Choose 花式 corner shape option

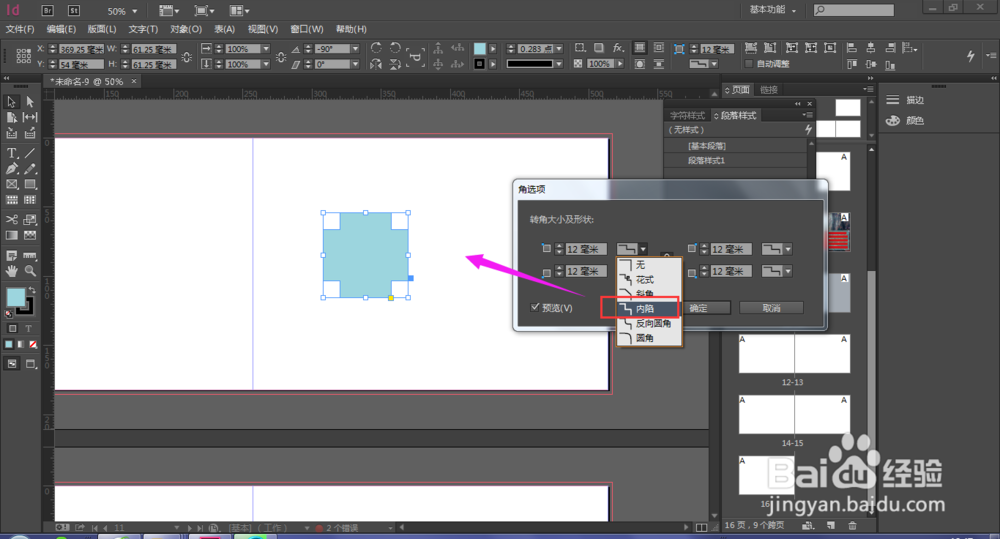point(649,279)
